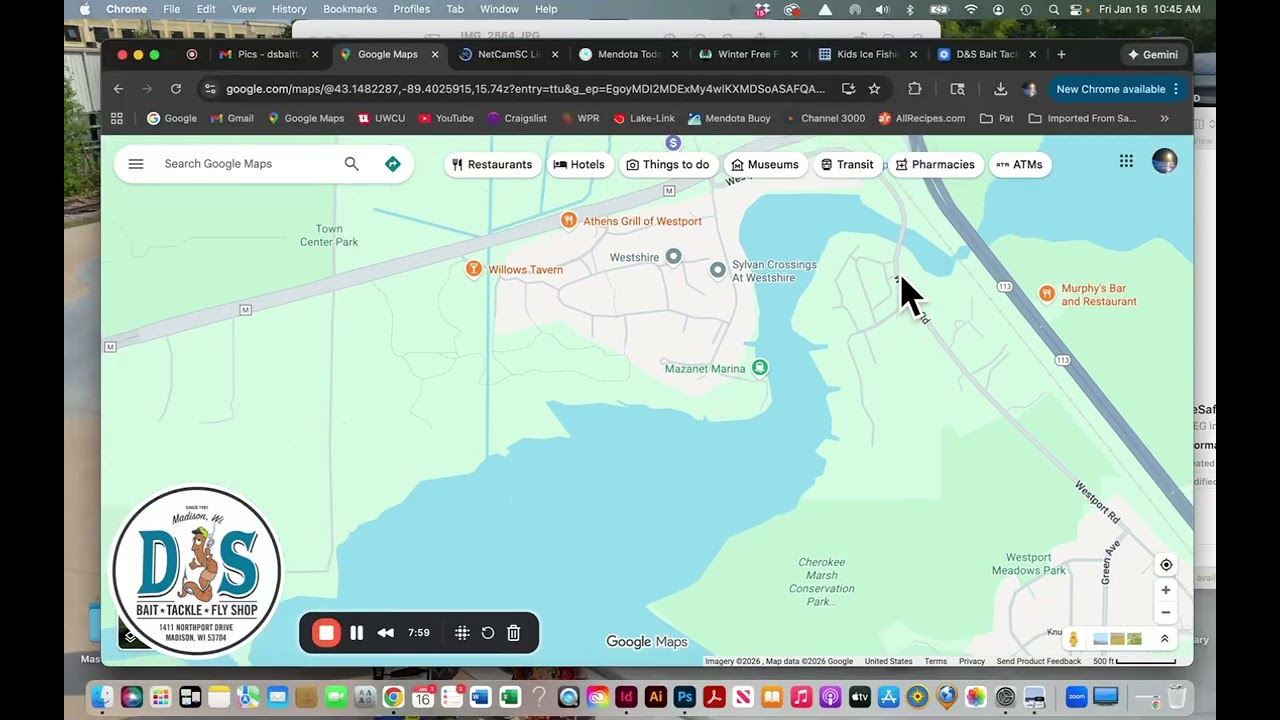Open the Gemini button in Chrome
The width and height of the screenshot is (1280, 720).
click(x=1153, y=54)
